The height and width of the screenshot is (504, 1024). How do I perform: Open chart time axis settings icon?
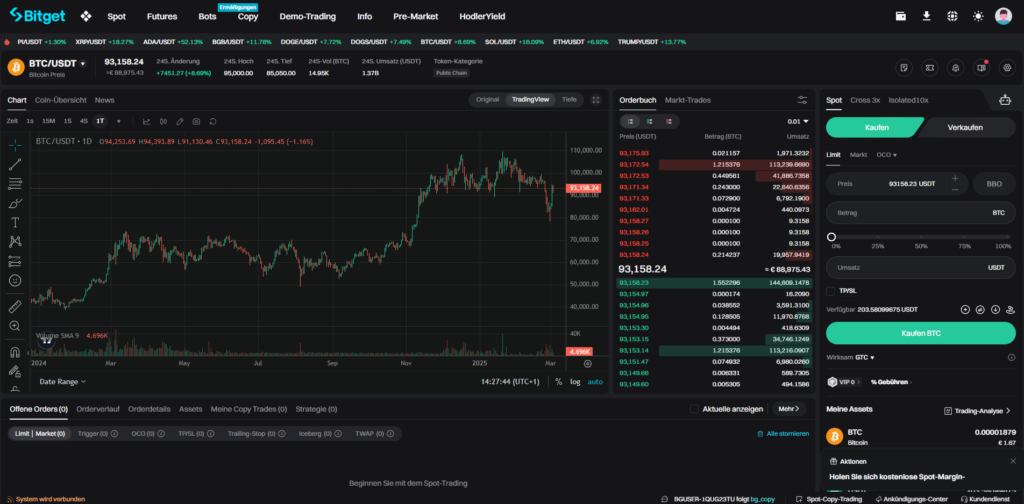pos(588,364)
